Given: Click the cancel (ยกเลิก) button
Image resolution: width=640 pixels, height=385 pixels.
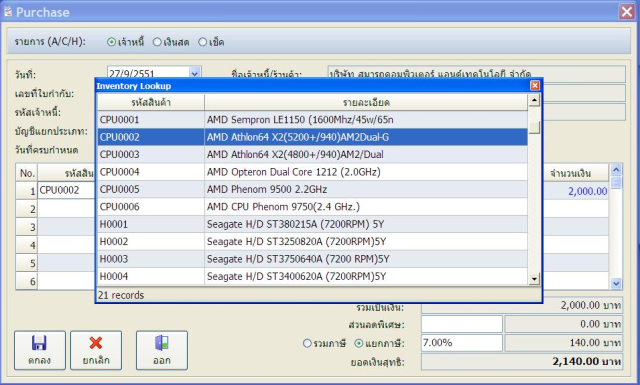Looking at the screenshot, I should click(x=96, y=350).
